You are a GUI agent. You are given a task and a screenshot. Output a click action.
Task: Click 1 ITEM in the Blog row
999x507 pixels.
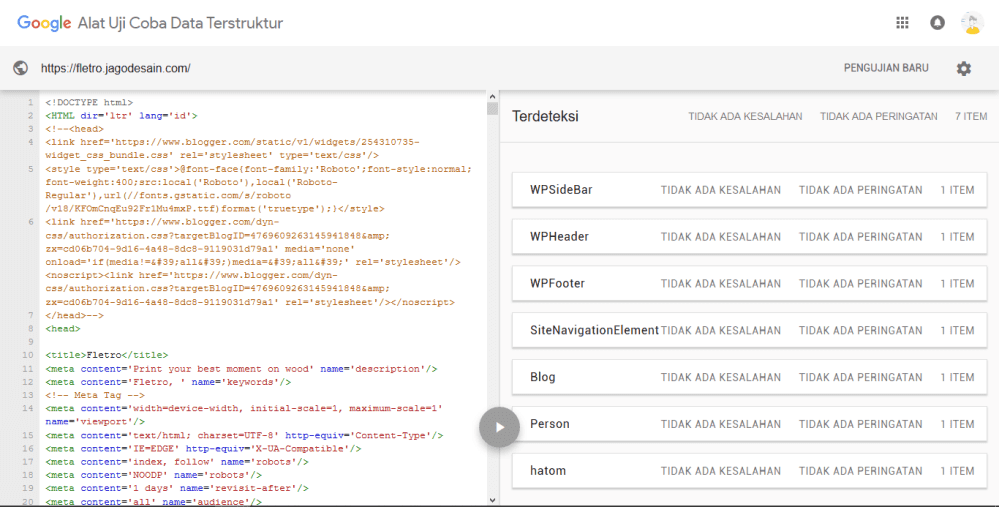click(x=958, y=377)
